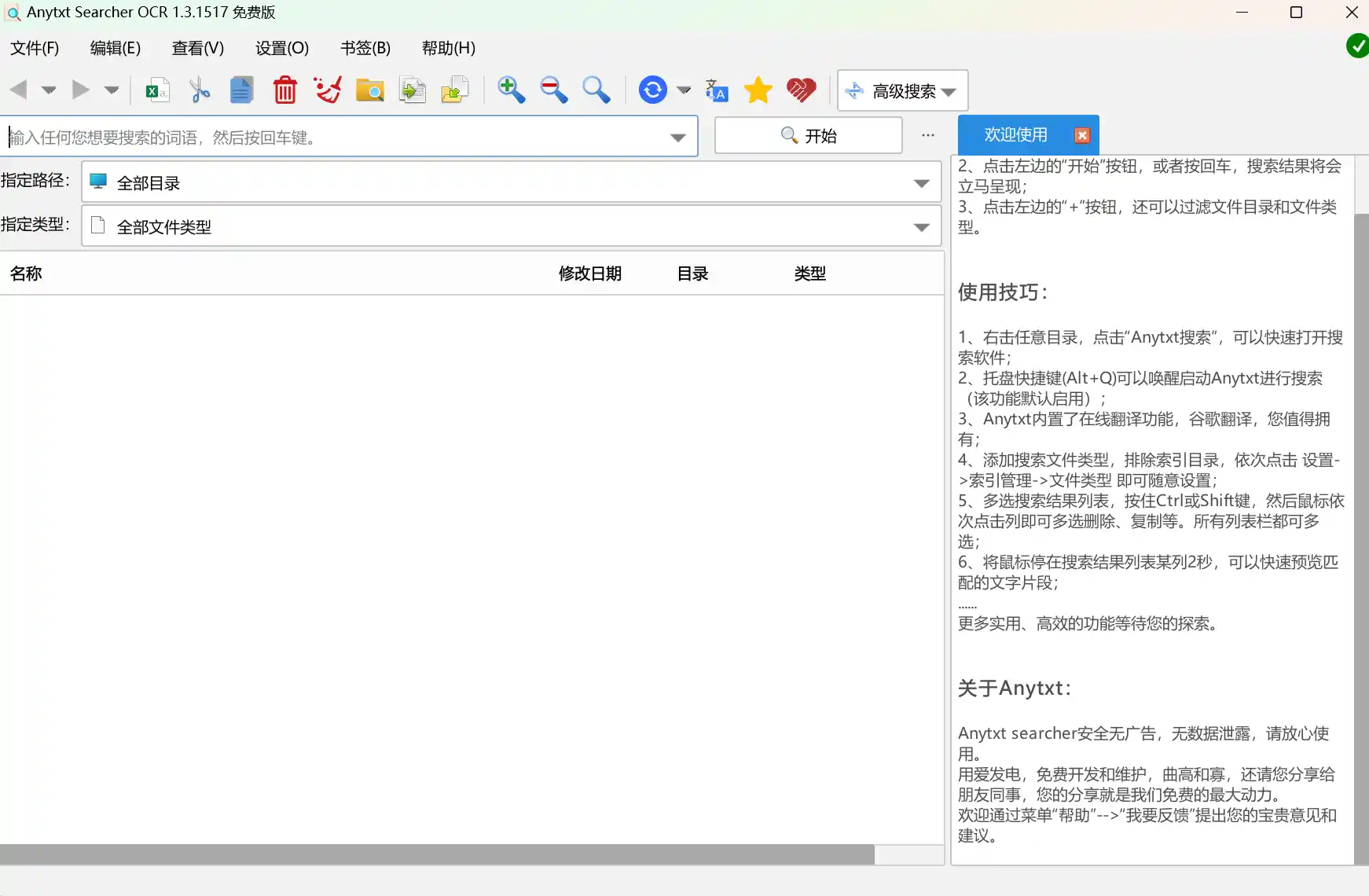Click the export to Excel icon

pyautogui.click(x=157, y=90)
